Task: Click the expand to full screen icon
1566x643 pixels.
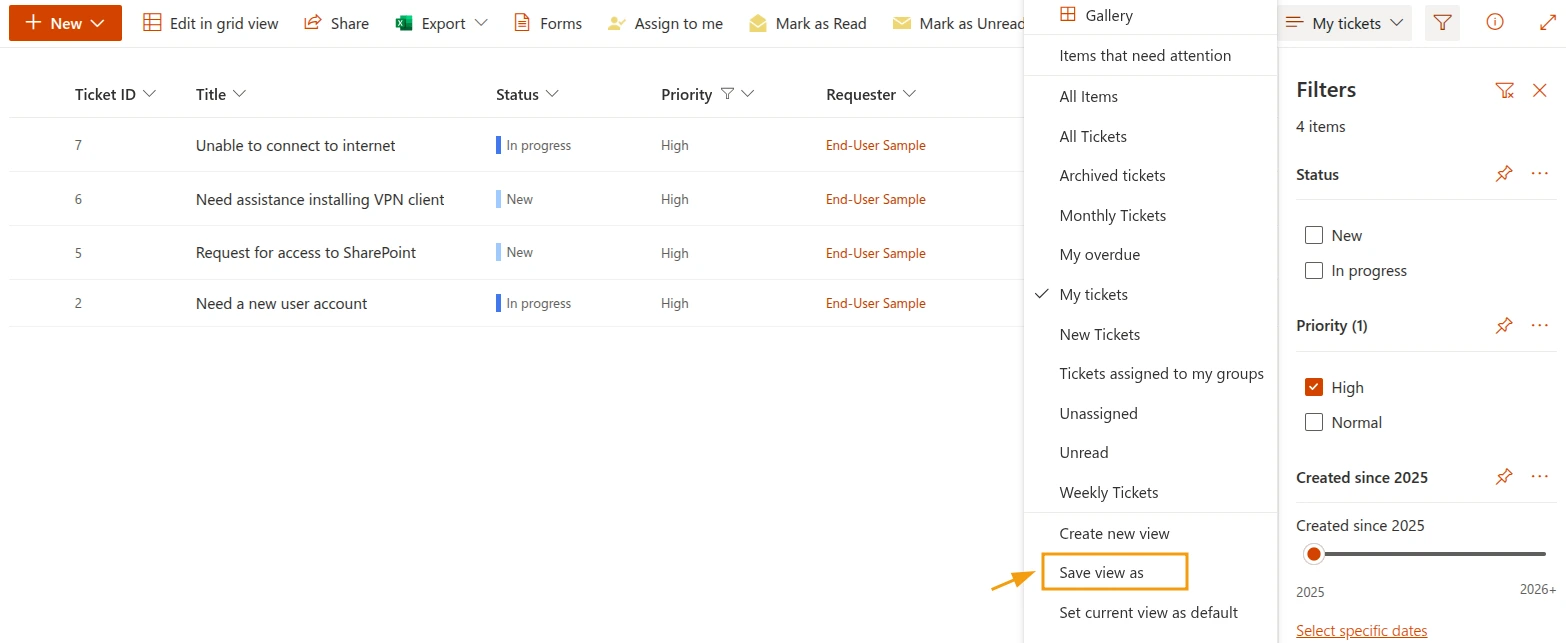Action: (x=1547, y=23)
